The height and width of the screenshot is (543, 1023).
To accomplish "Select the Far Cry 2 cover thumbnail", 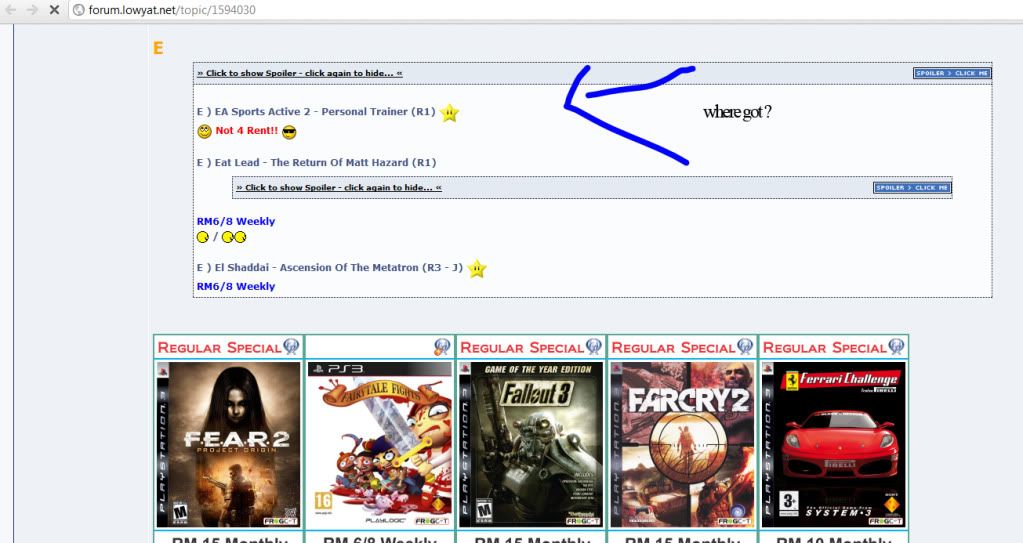I will (682, 444).
